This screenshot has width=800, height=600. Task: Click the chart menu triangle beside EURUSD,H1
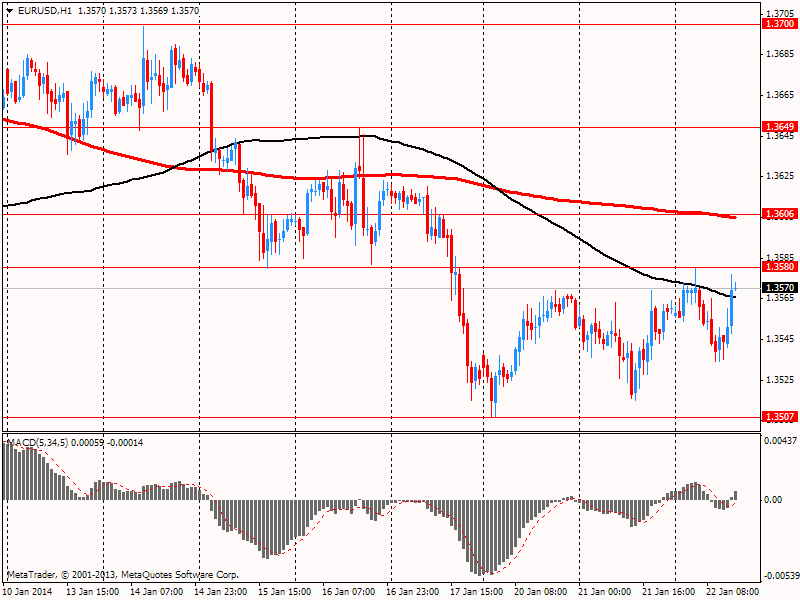pos(10,11)
